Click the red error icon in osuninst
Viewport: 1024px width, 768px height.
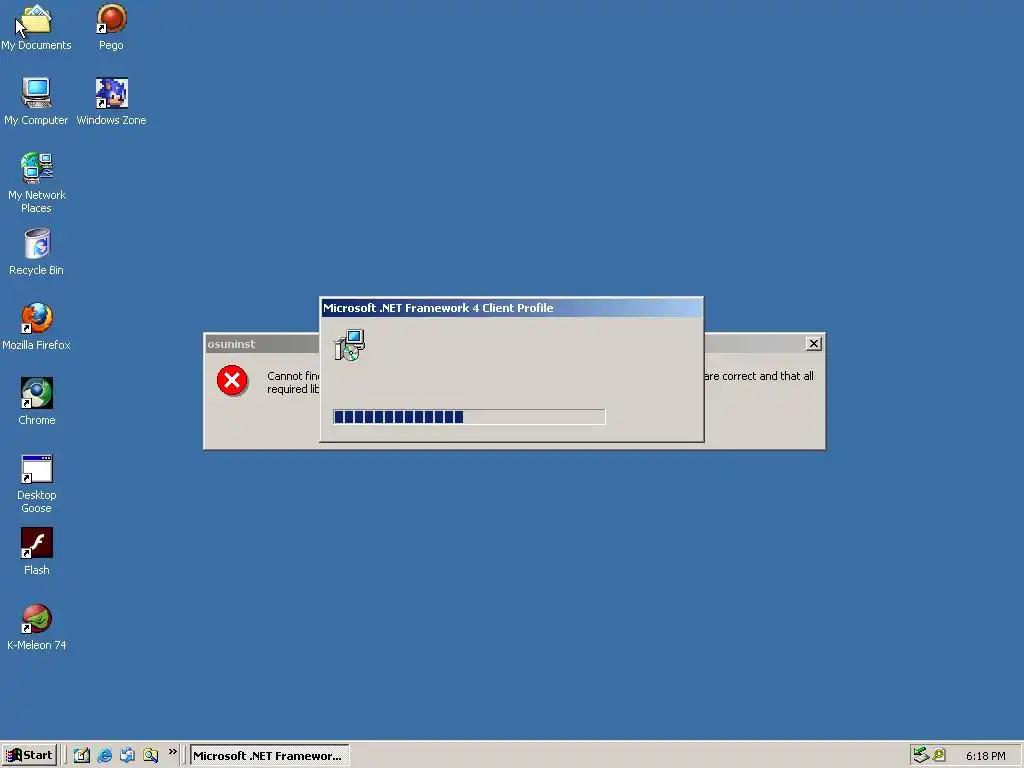[232, 381]
